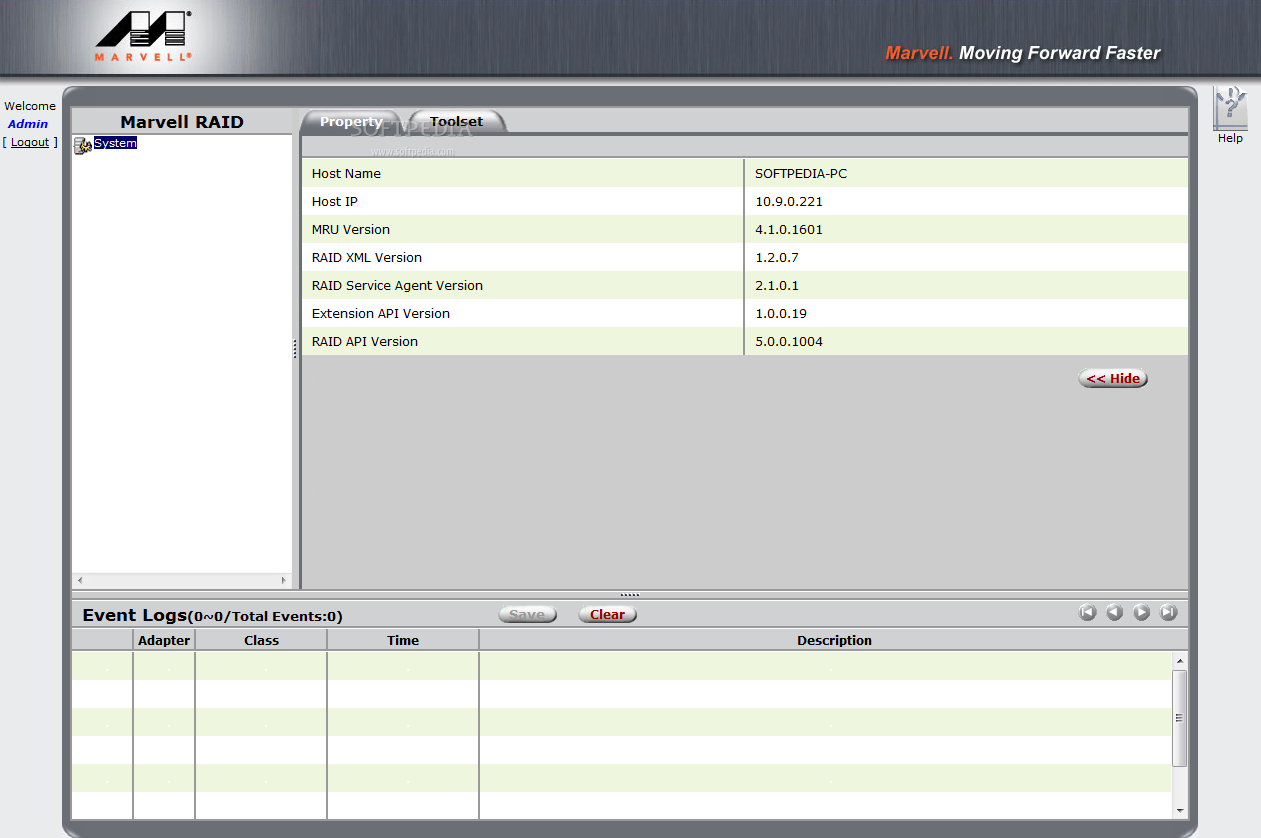Click event log scrollbar up arrow
Screen dimensions: 1261x838
(1180, 661)
